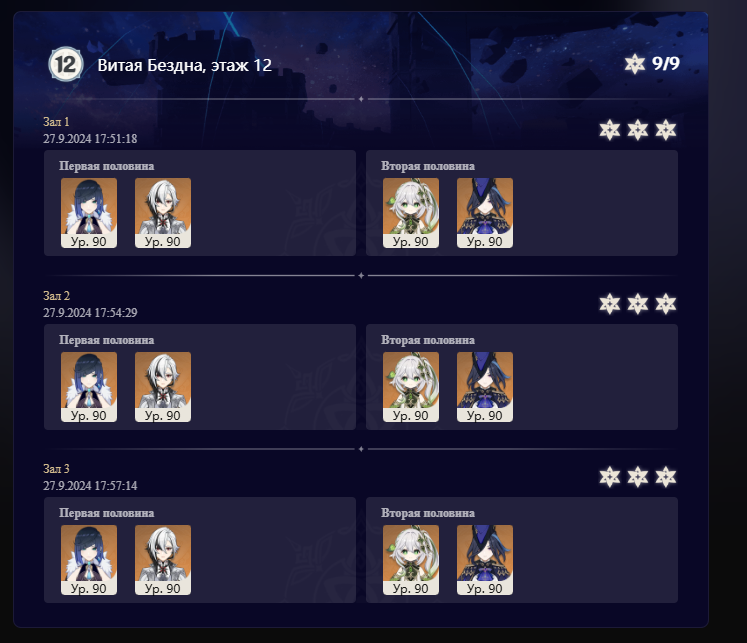Click third star of Зал 1 rating
The width and height of the screenshot is (747, 643).
(x=666, y=130)
